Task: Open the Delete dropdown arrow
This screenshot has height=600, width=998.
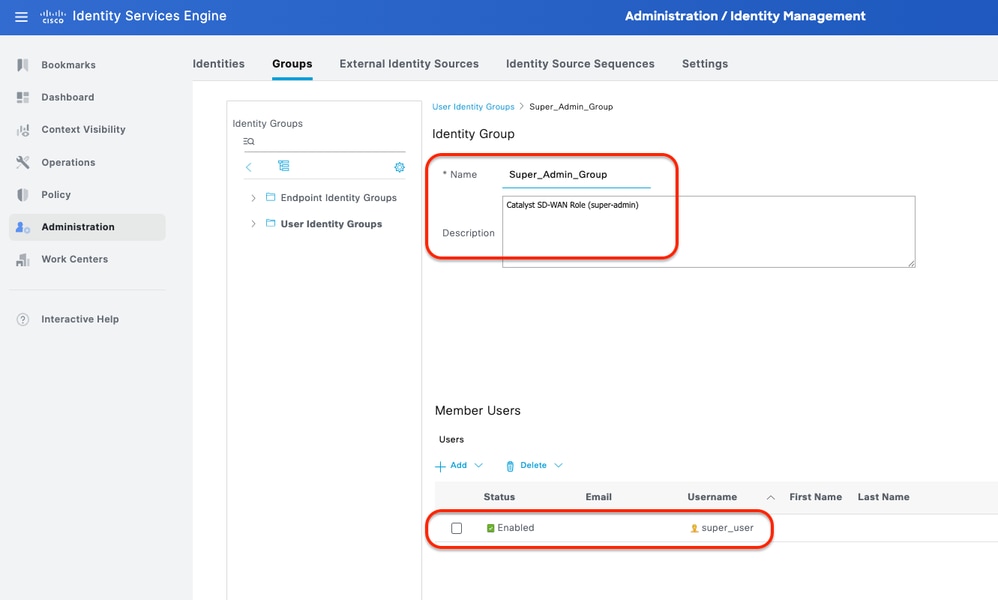Action: [x=558, y=465]
